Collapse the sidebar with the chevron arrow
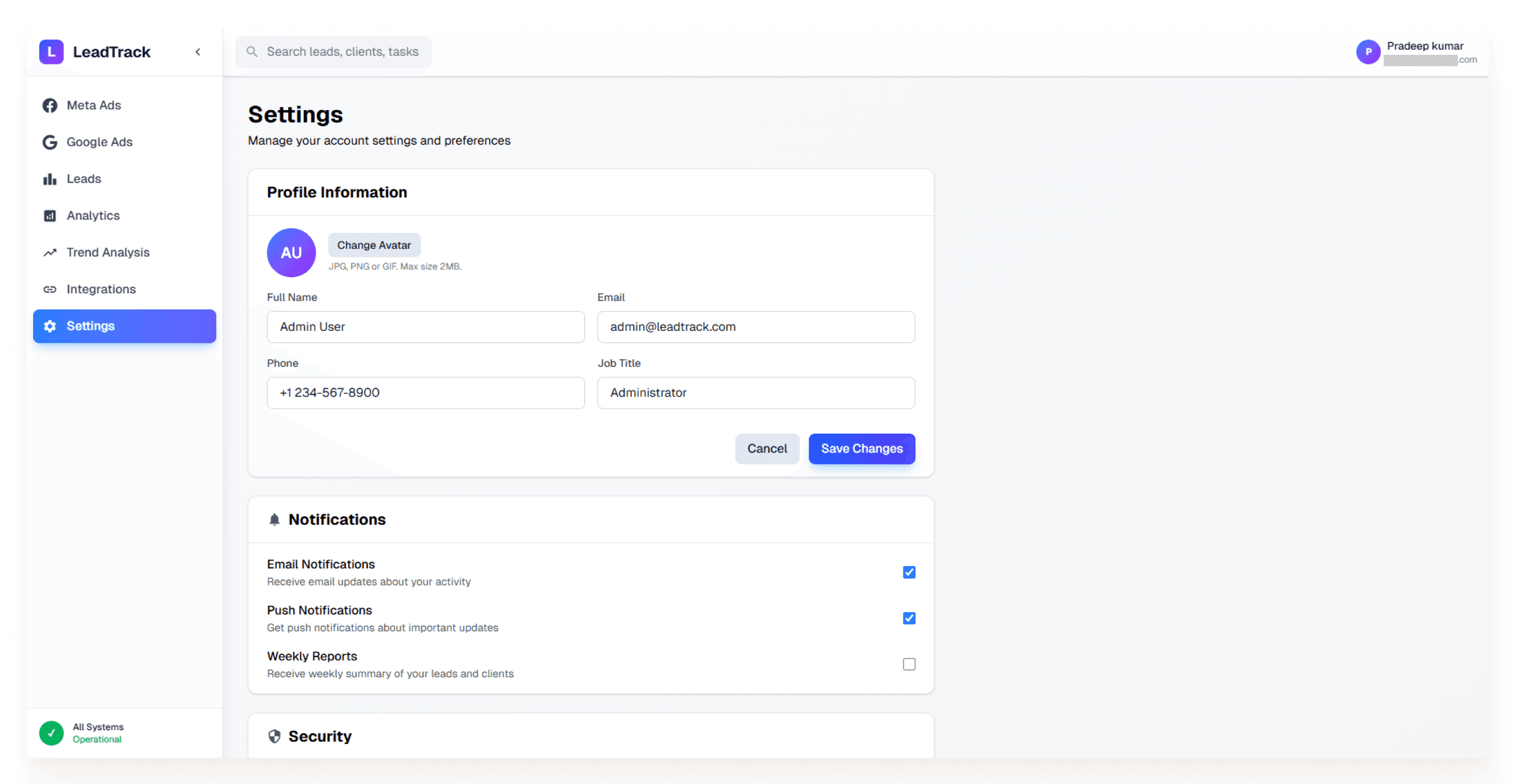 (x=197, y=52)
